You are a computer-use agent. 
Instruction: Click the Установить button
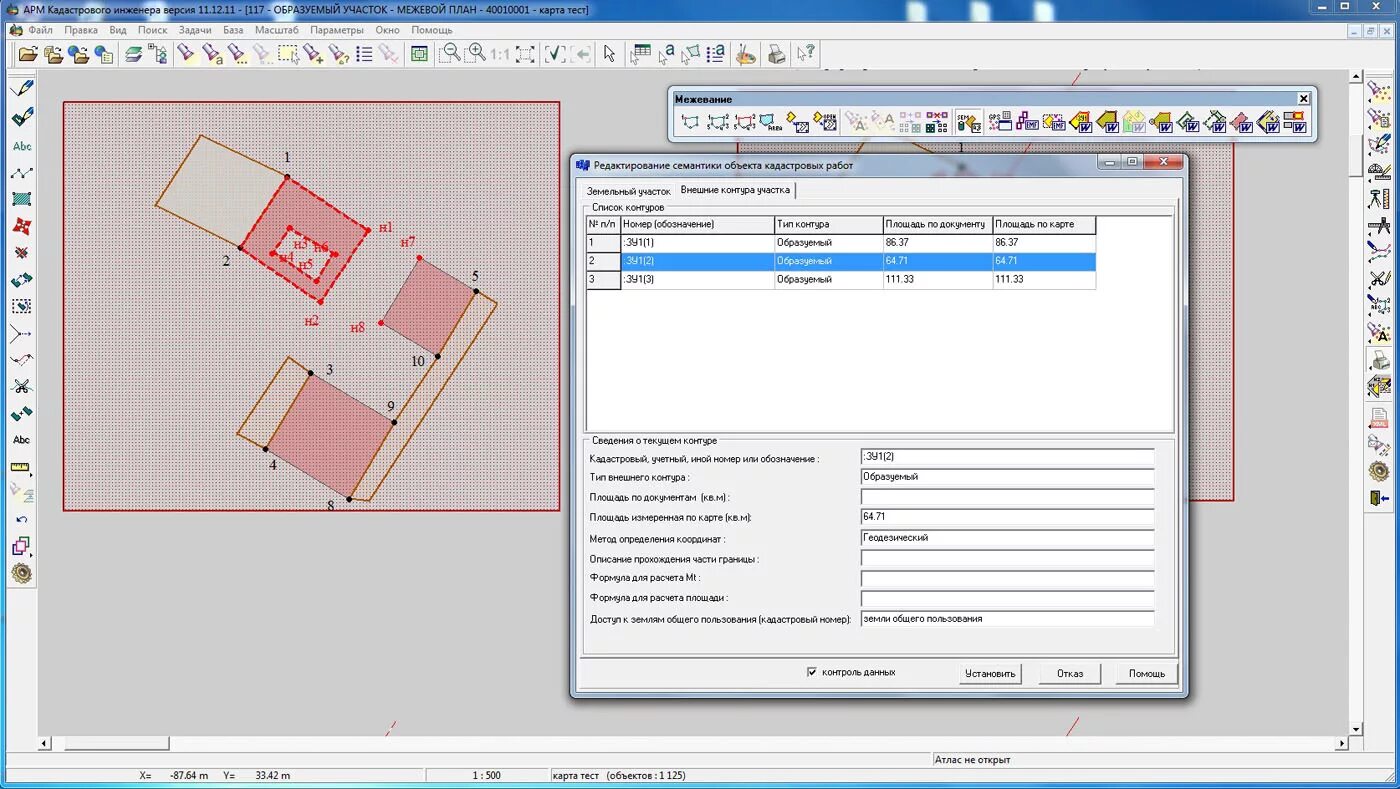990,674
